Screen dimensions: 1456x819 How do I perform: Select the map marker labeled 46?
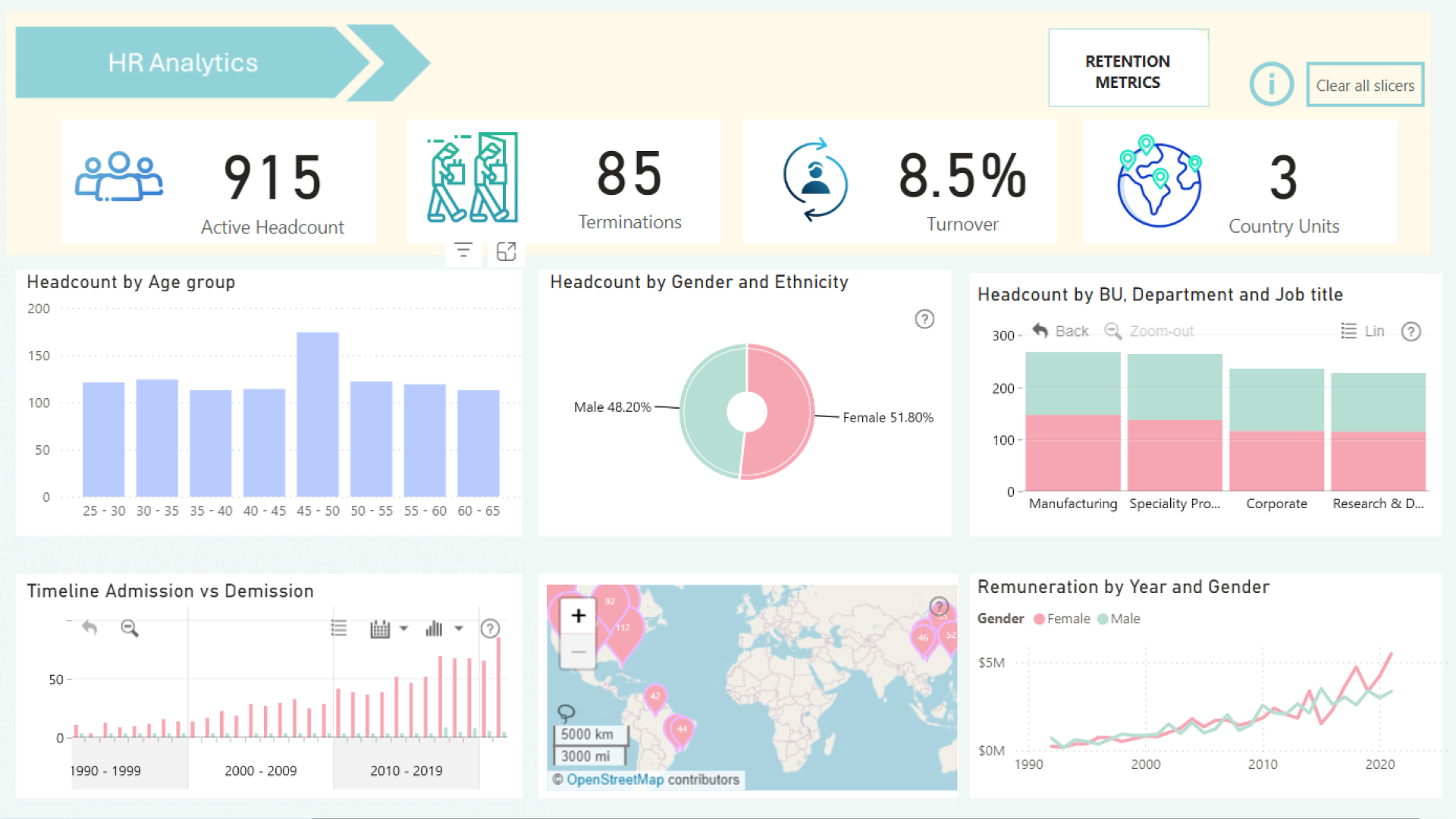pyautogui.click(x=923, y=639)
